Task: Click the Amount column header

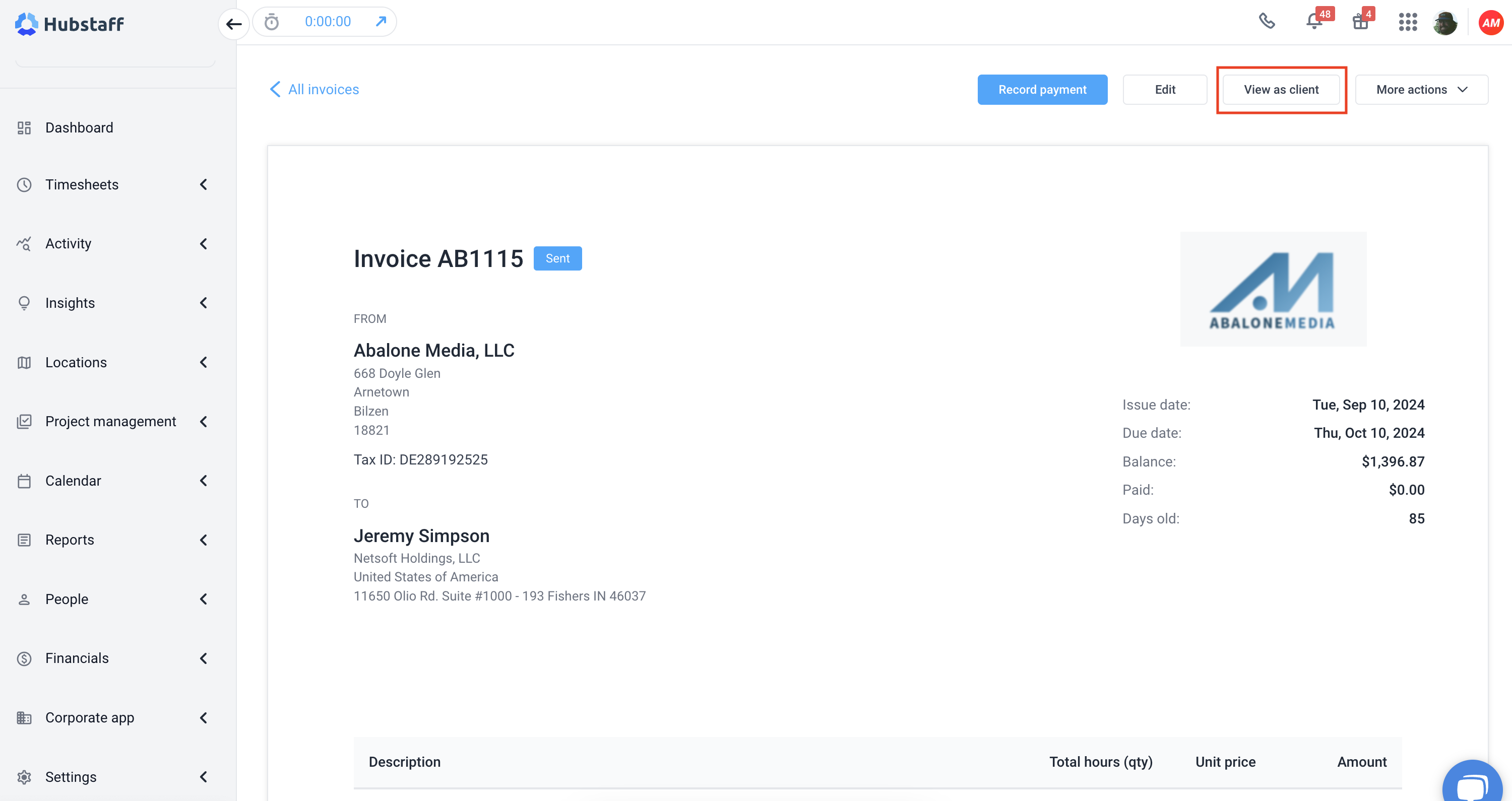Action: (1362, 762)
